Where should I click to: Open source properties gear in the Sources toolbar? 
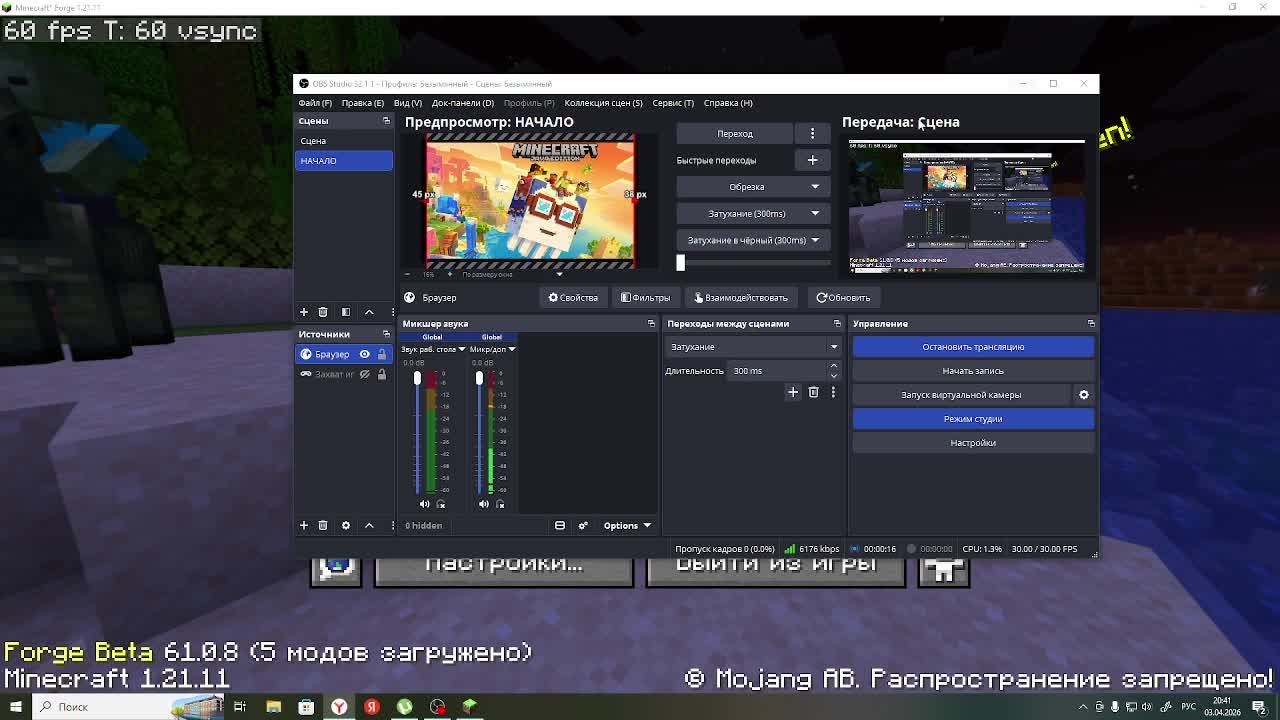pyautogui.click(x=346, y=525)
